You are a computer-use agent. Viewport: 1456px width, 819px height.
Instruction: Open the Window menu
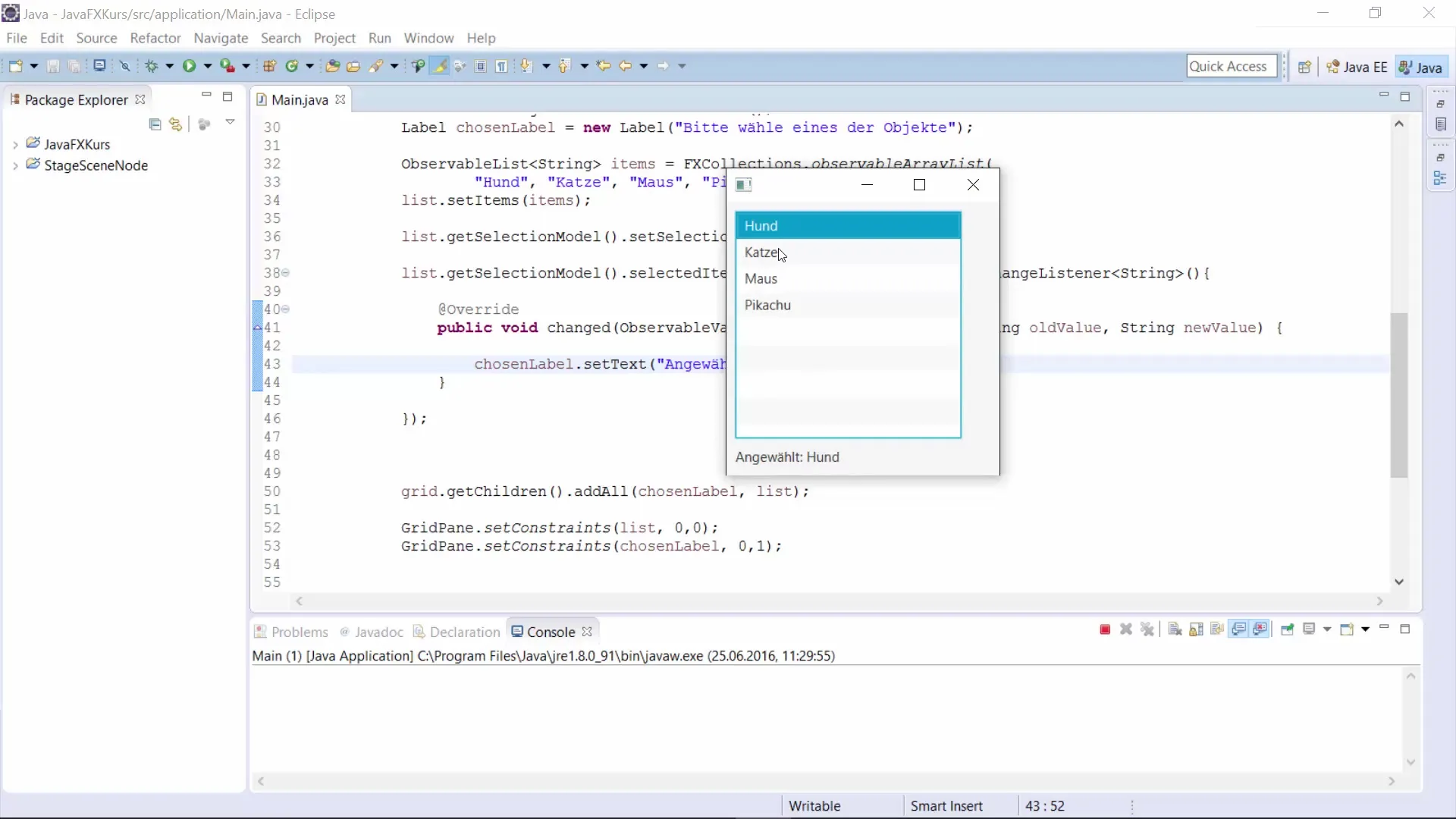click(428, 38)
